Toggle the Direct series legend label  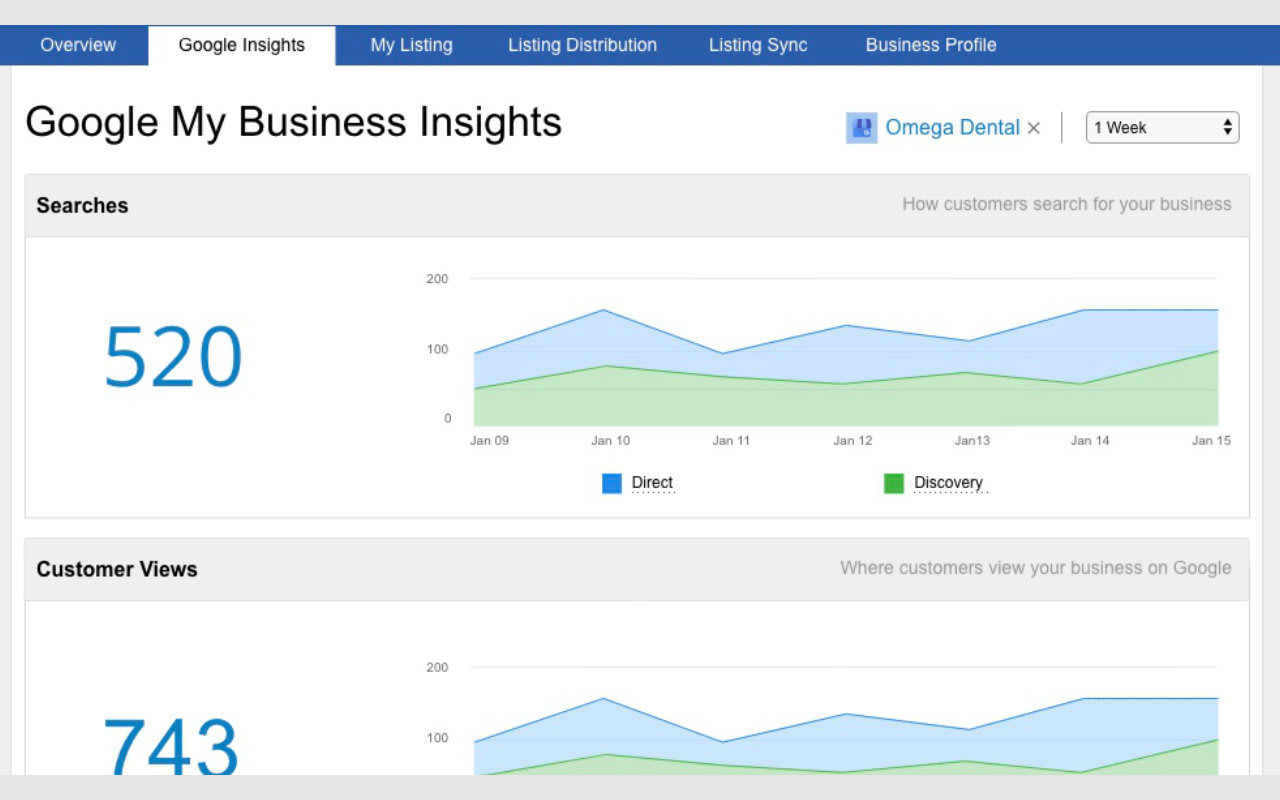coord(652,482)
